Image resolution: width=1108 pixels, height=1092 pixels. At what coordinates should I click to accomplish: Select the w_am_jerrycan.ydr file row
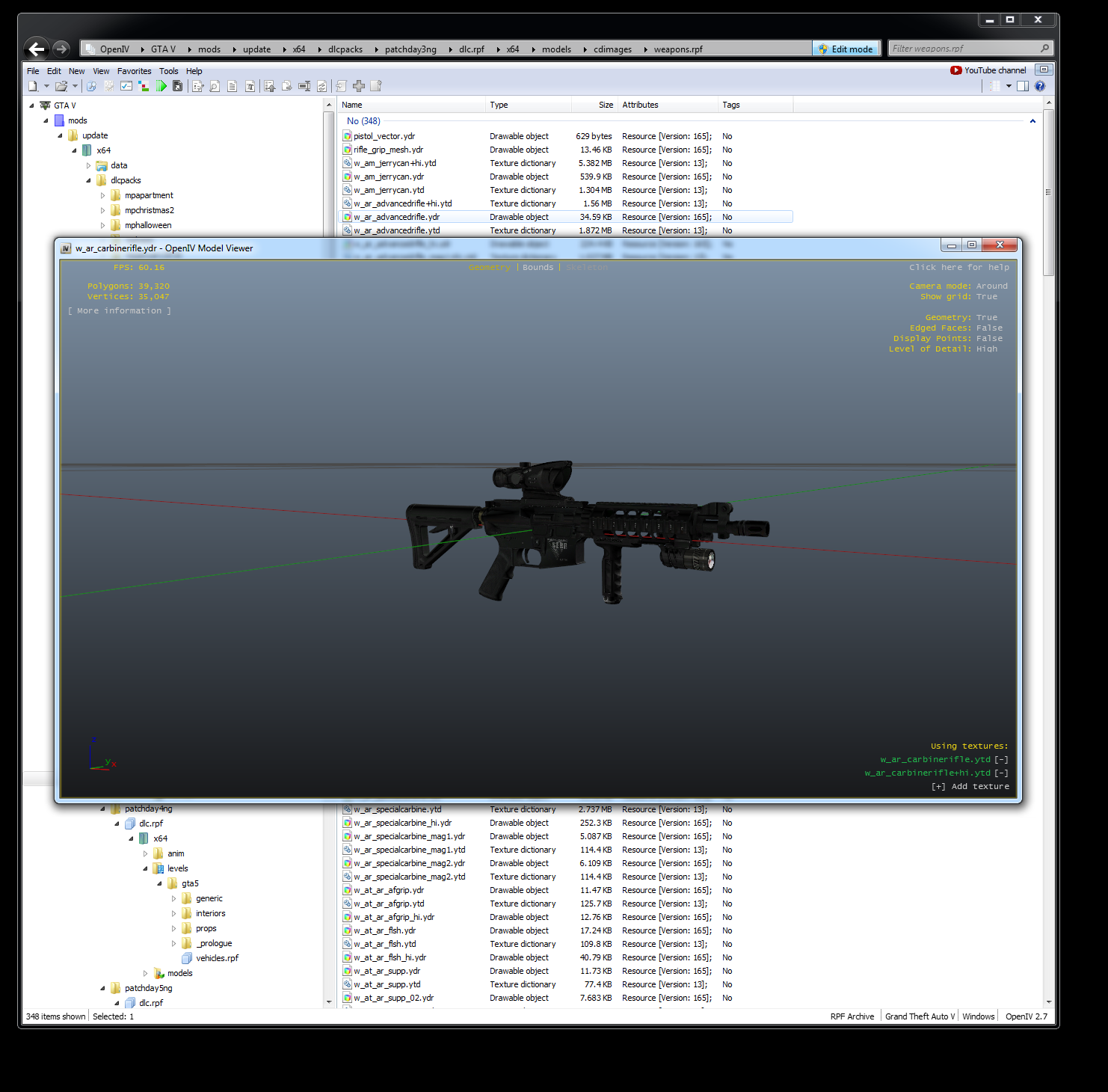(x=565, y=177)
